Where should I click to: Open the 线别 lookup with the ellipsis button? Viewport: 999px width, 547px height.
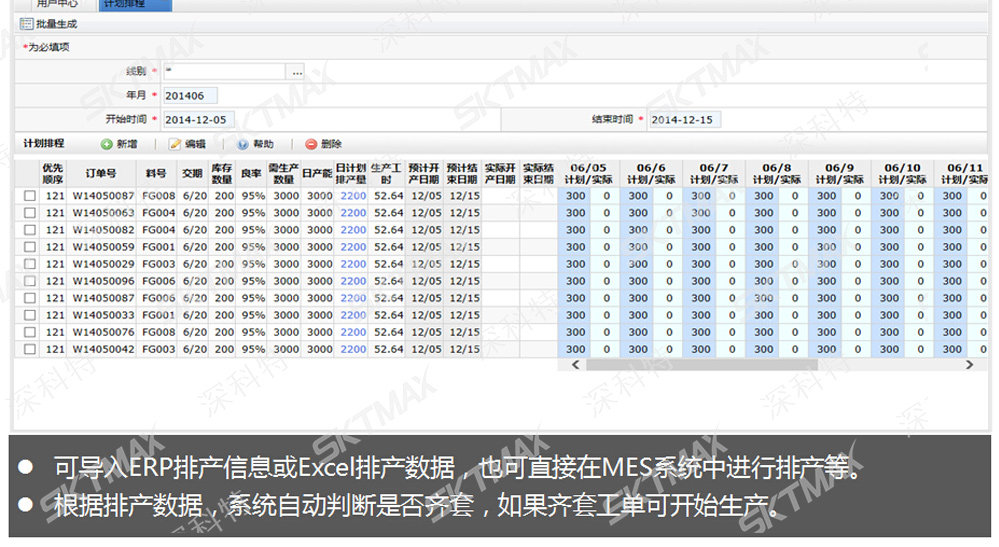point(296,72)
